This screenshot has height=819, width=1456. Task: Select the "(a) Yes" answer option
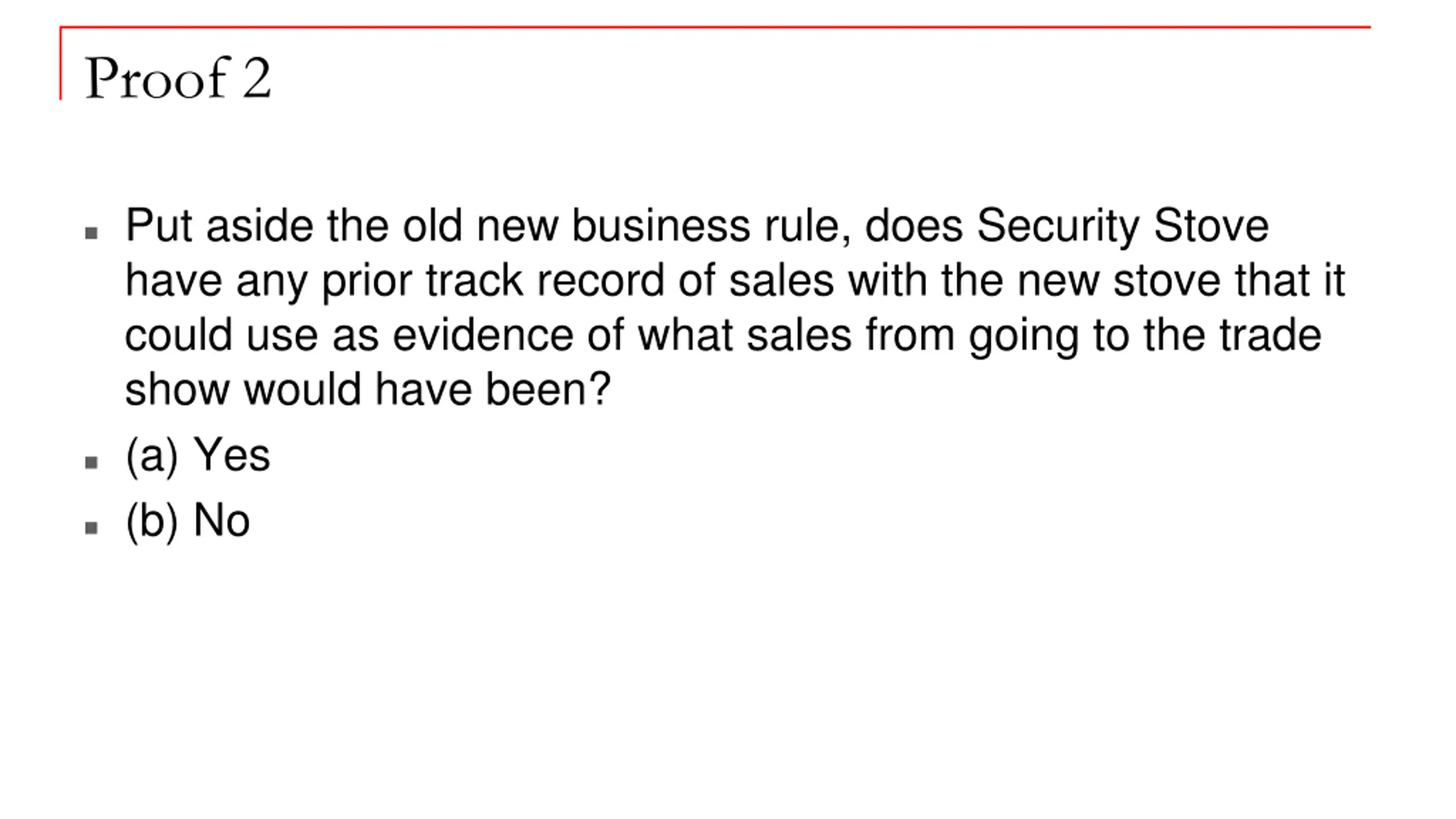pyautogui.click(x=197, y=455)
